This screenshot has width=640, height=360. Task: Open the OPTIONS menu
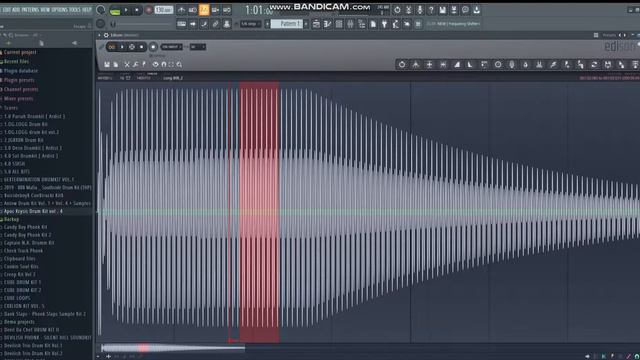60,9
